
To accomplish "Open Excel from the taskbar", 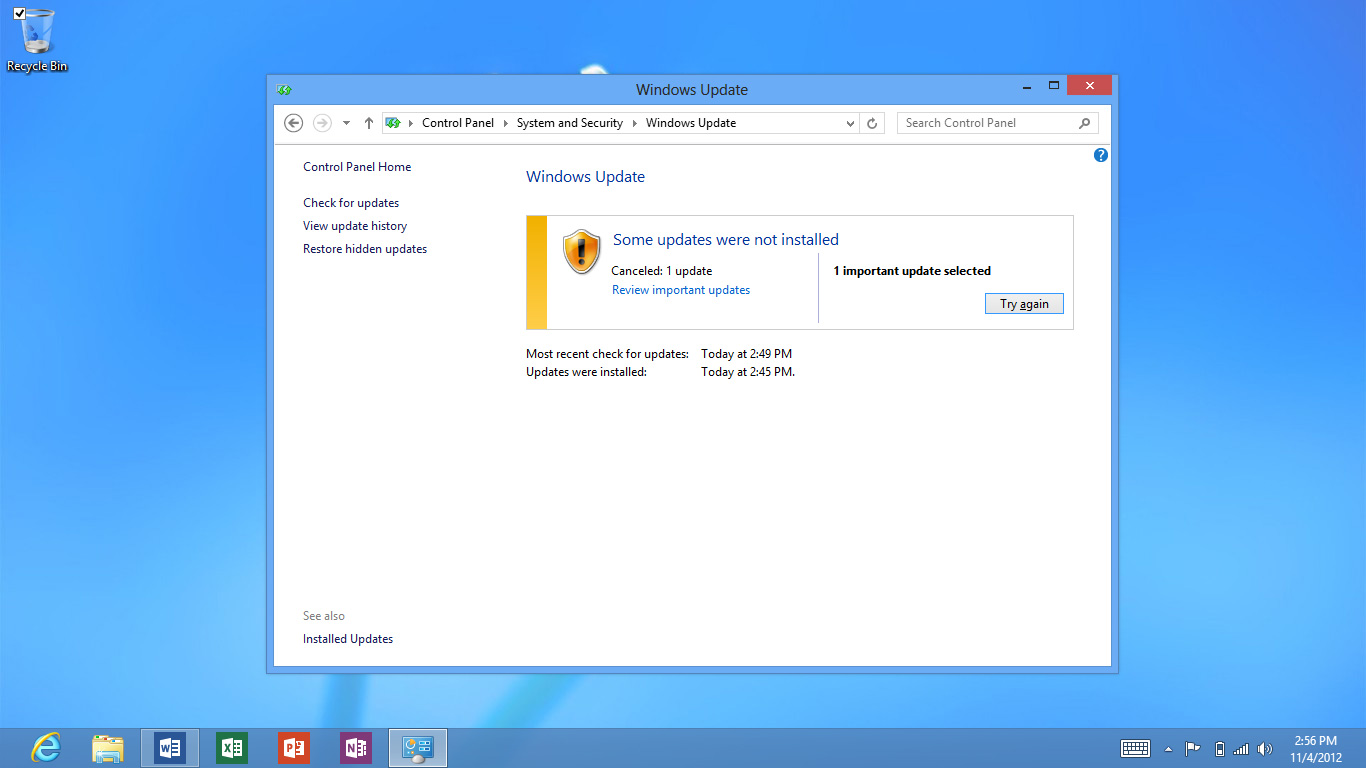I will (x=232, y=748).
